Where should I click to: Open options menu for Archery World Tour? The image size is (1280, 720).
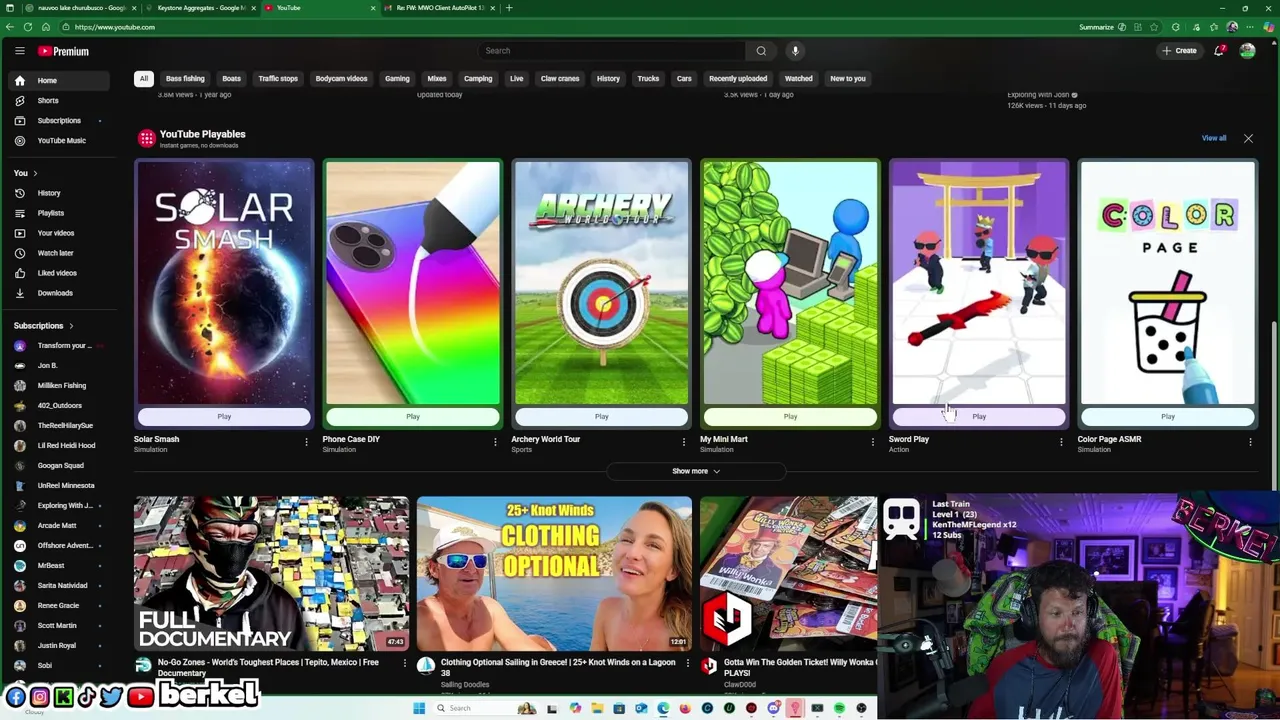(x=684, y=442)
